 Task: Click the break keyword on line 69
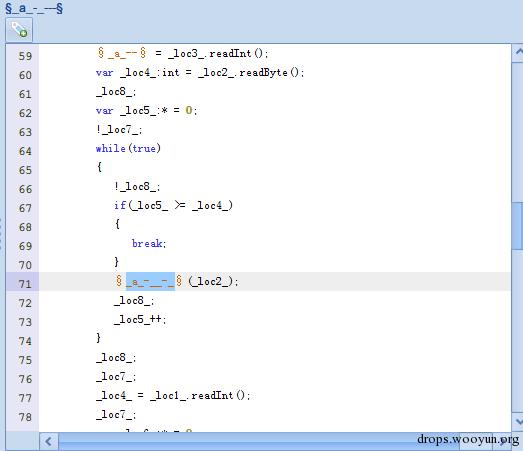(149, 243)
